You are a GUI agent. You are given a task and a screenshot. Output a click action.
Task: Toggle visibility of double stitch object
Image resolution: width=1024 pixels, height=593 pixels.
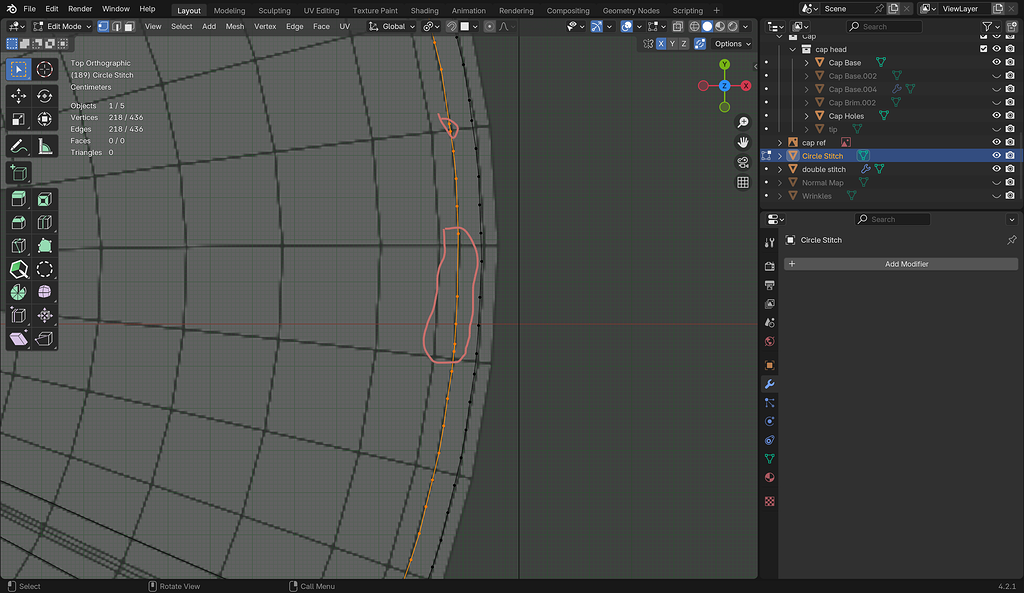pyautogui.click(x=996, y=169)
